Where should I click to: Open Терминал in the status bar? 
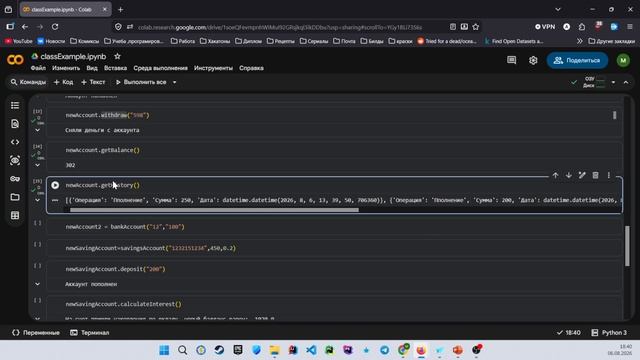tap(90, 333)
